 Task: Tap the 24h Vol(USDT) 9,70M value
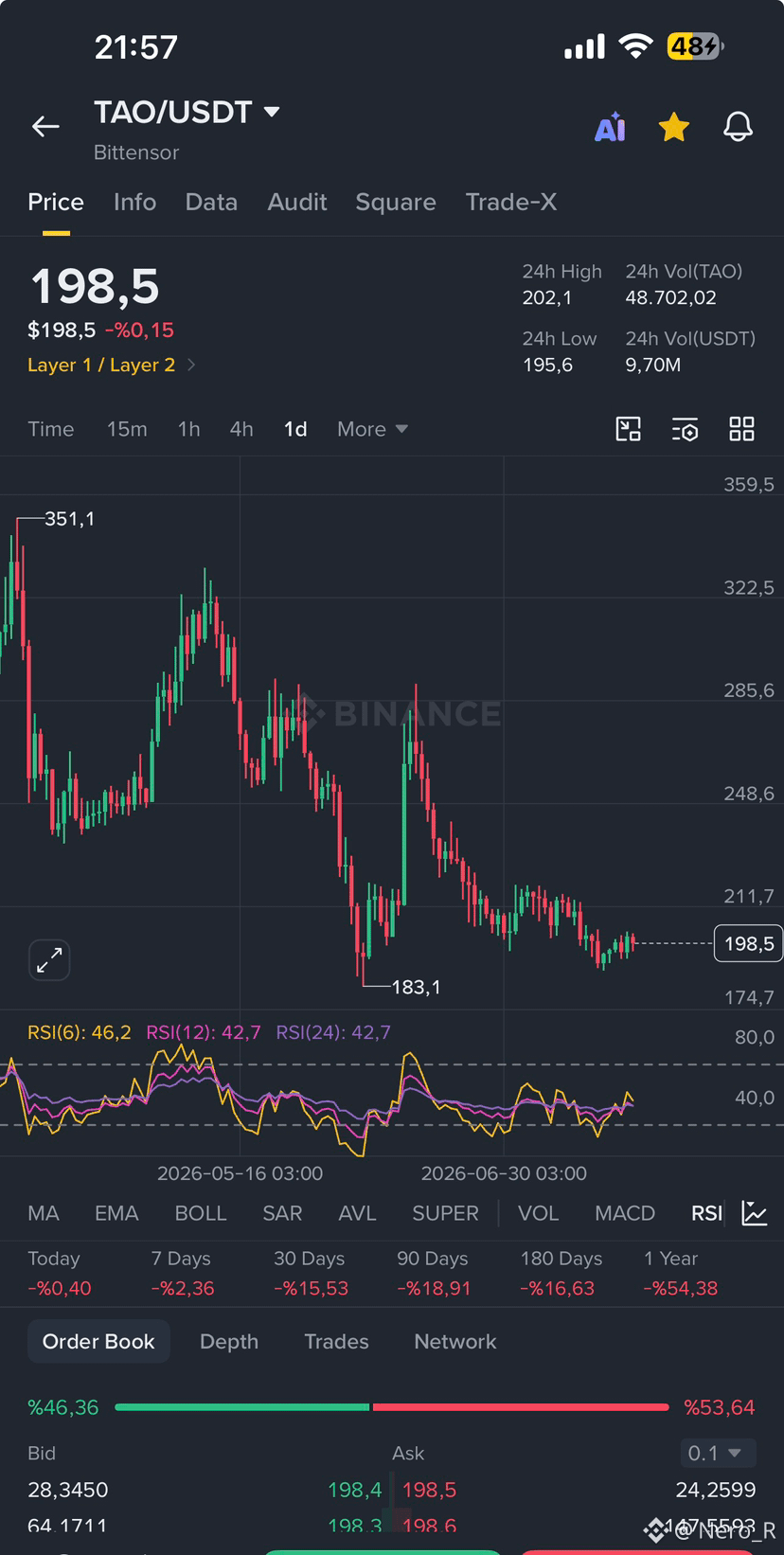653,365
